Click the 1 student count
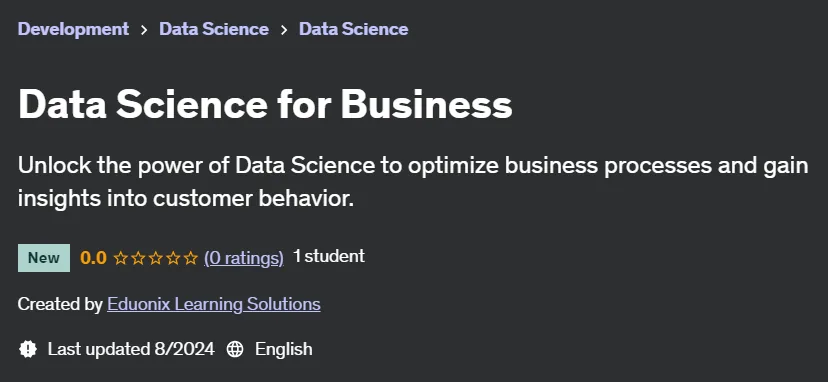Viewport: 828px width, 382px height. [329, 257]
